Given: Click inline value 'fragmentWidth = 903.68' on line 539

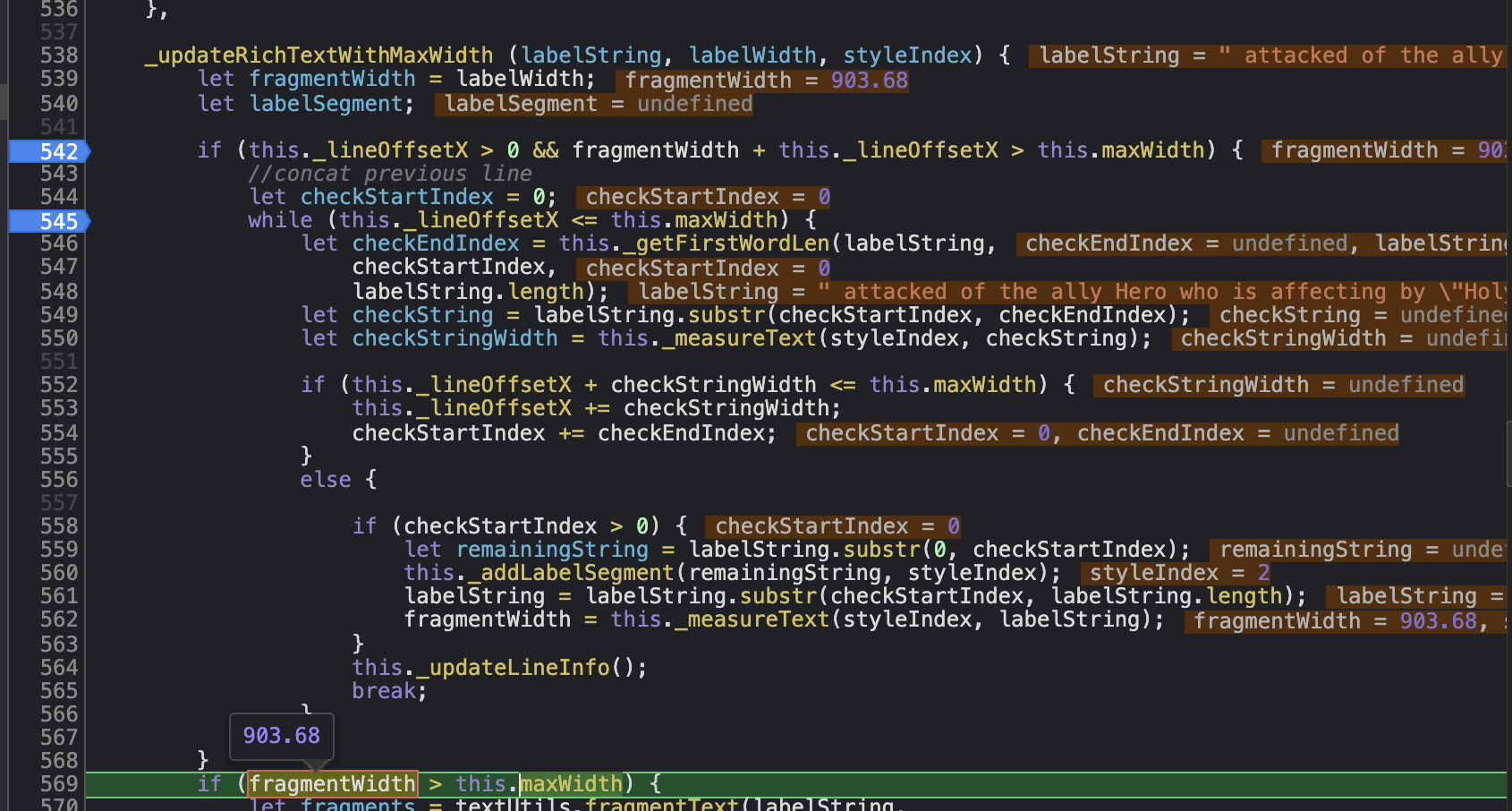Looking at the screenshot, I should click(763, 81).
